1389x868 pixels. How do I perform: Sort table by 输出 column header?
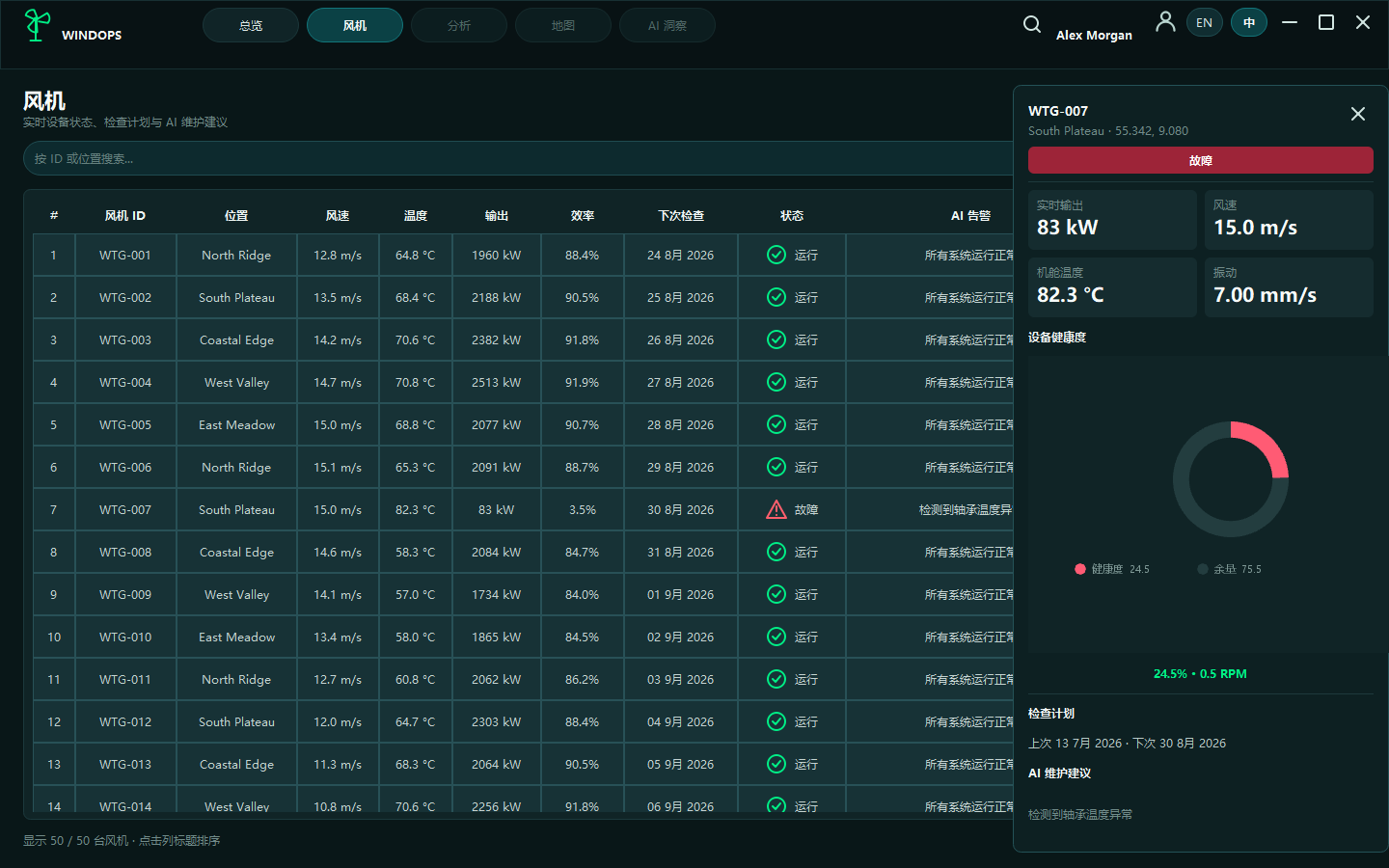coord(497,215)
